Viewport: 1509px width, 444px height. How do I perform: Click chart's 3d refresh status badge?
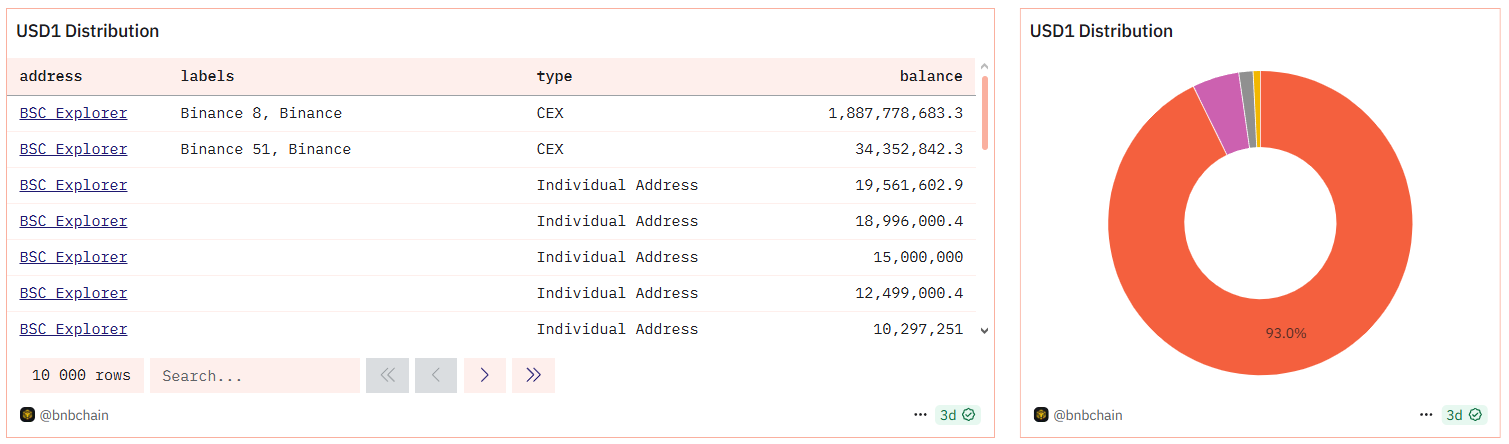pyautogui.click(x=1463, y=415)
